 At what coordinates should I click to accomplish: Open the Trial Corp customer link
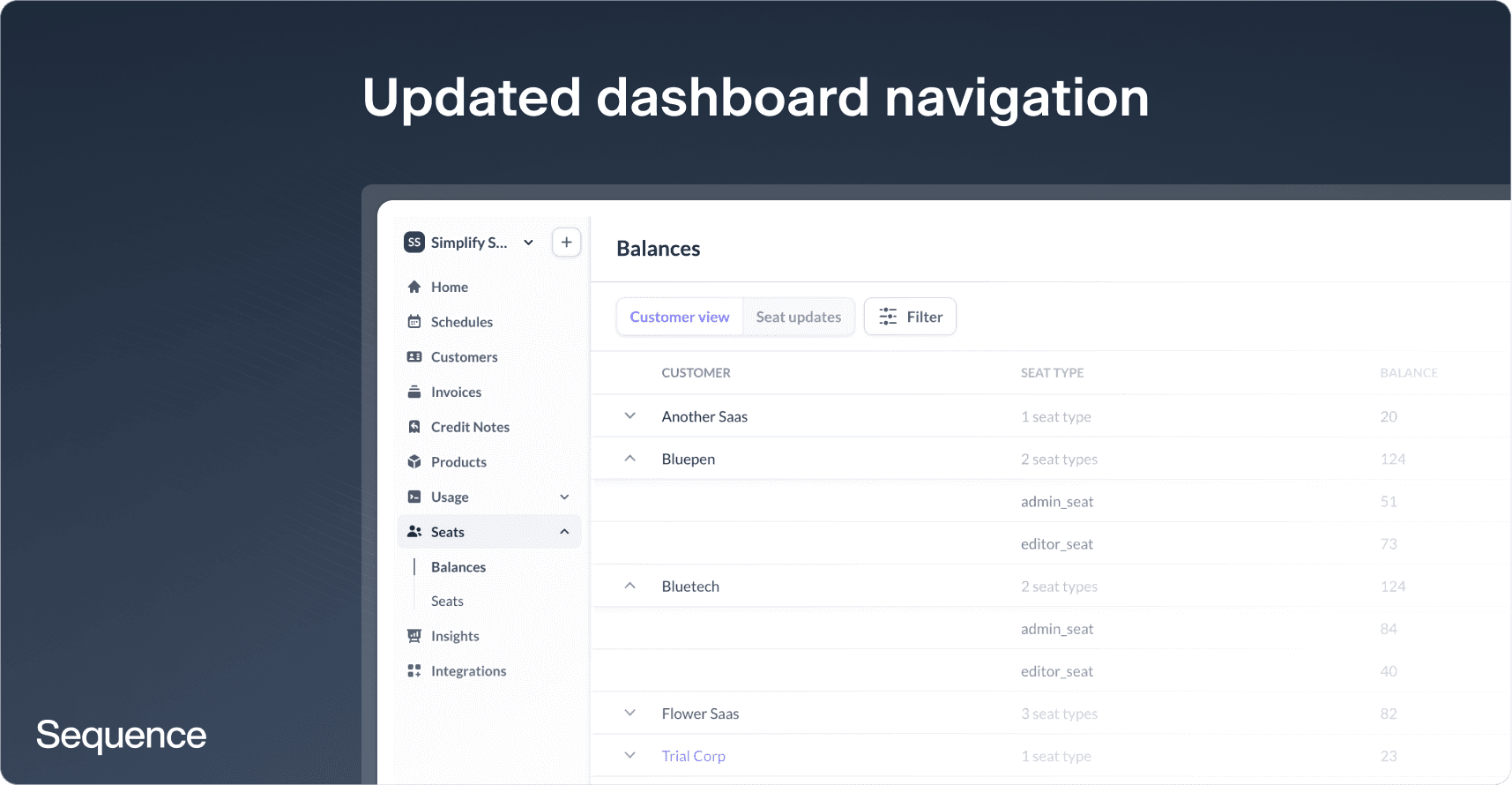click(x=693, y=756)
